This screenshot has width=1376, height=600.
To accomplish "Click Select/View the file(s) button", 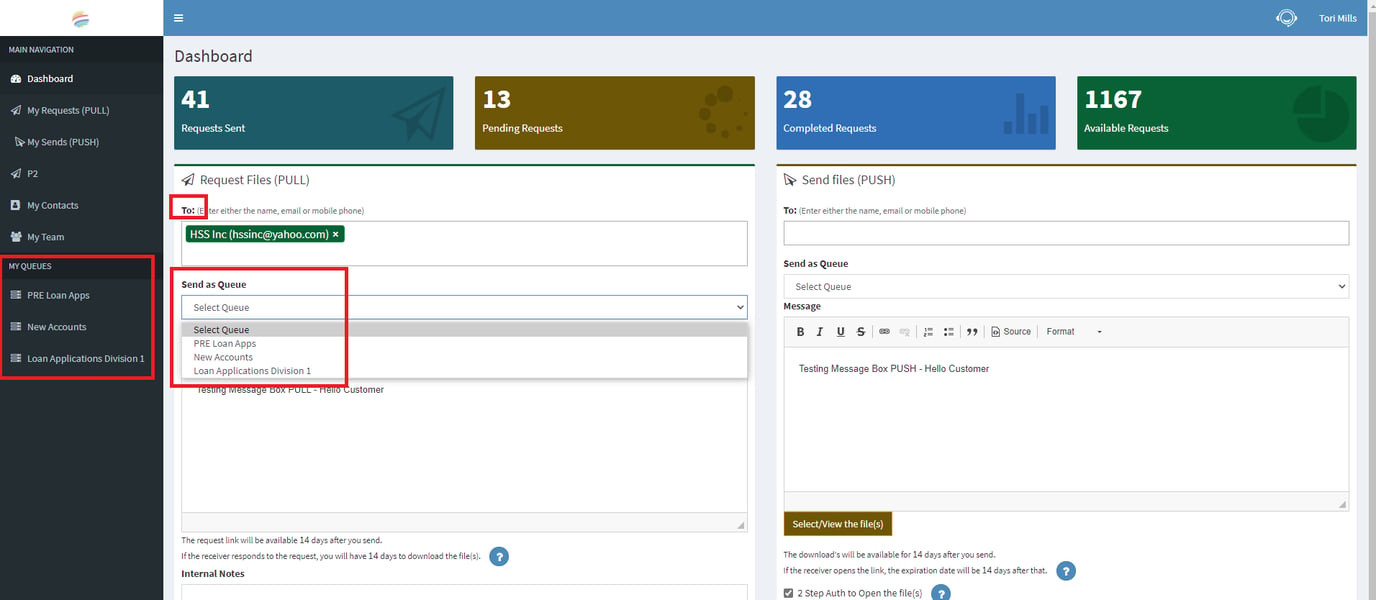I will (838, 524).
